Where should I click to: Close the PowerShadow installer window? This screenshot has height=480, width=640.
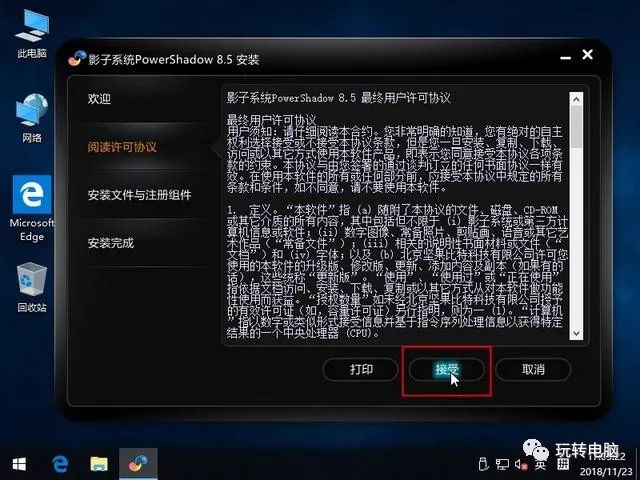click(587, 54)
